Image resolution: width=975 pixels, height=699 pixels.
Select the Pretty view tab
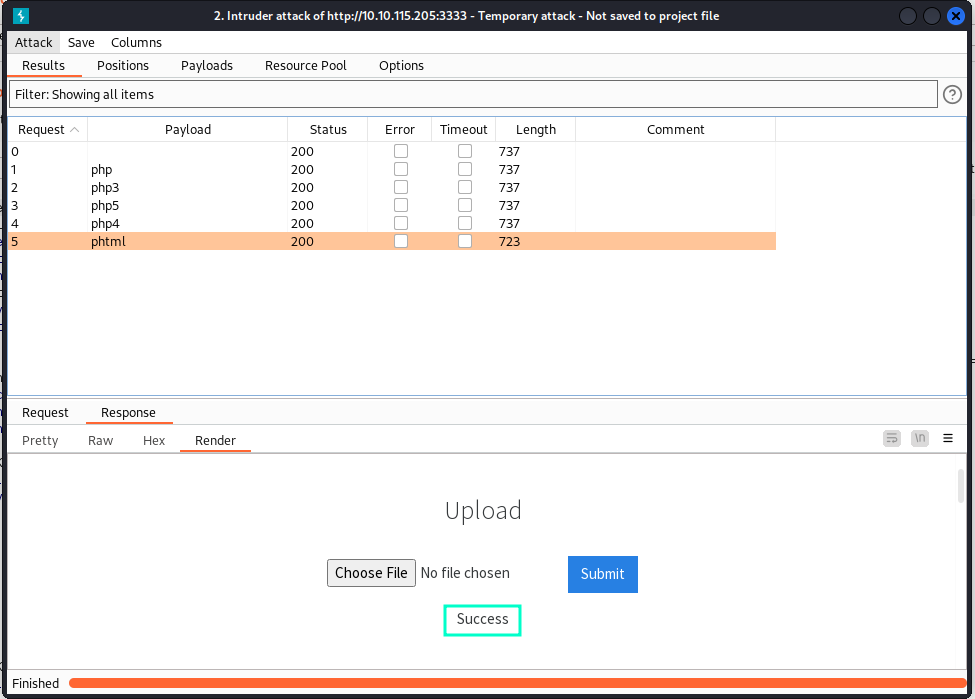tap(40, 440)
